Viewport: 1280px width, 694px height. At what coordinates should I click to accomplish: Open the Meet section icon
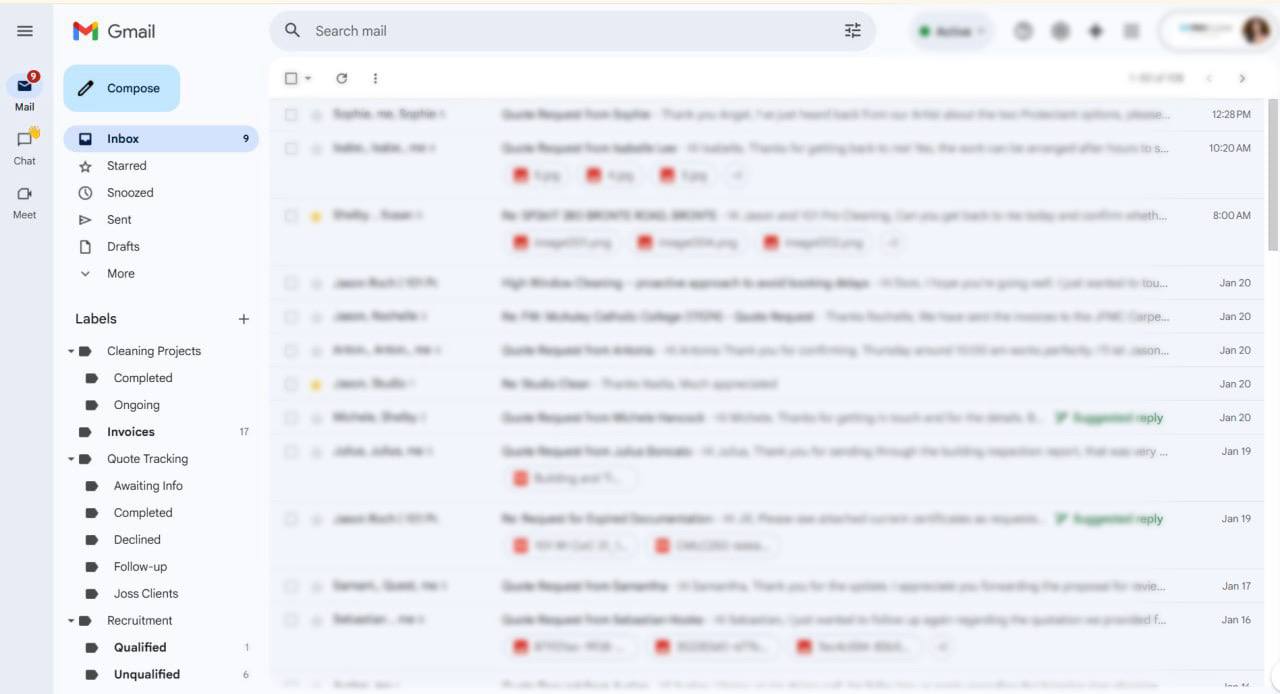pos(25,194)
